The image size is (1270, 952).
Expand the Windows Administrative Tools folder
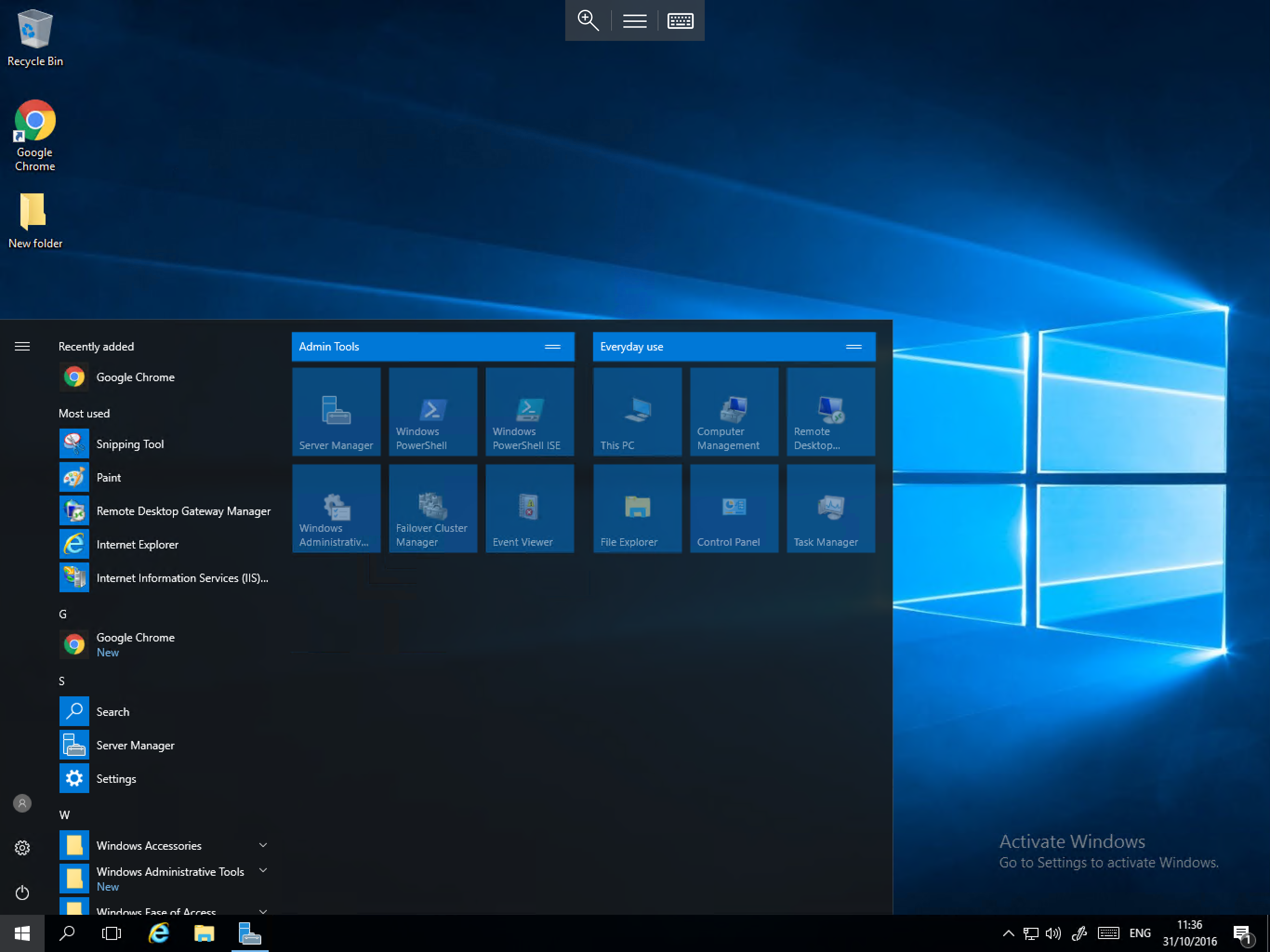pyautogui.click(x=165, y=879)
